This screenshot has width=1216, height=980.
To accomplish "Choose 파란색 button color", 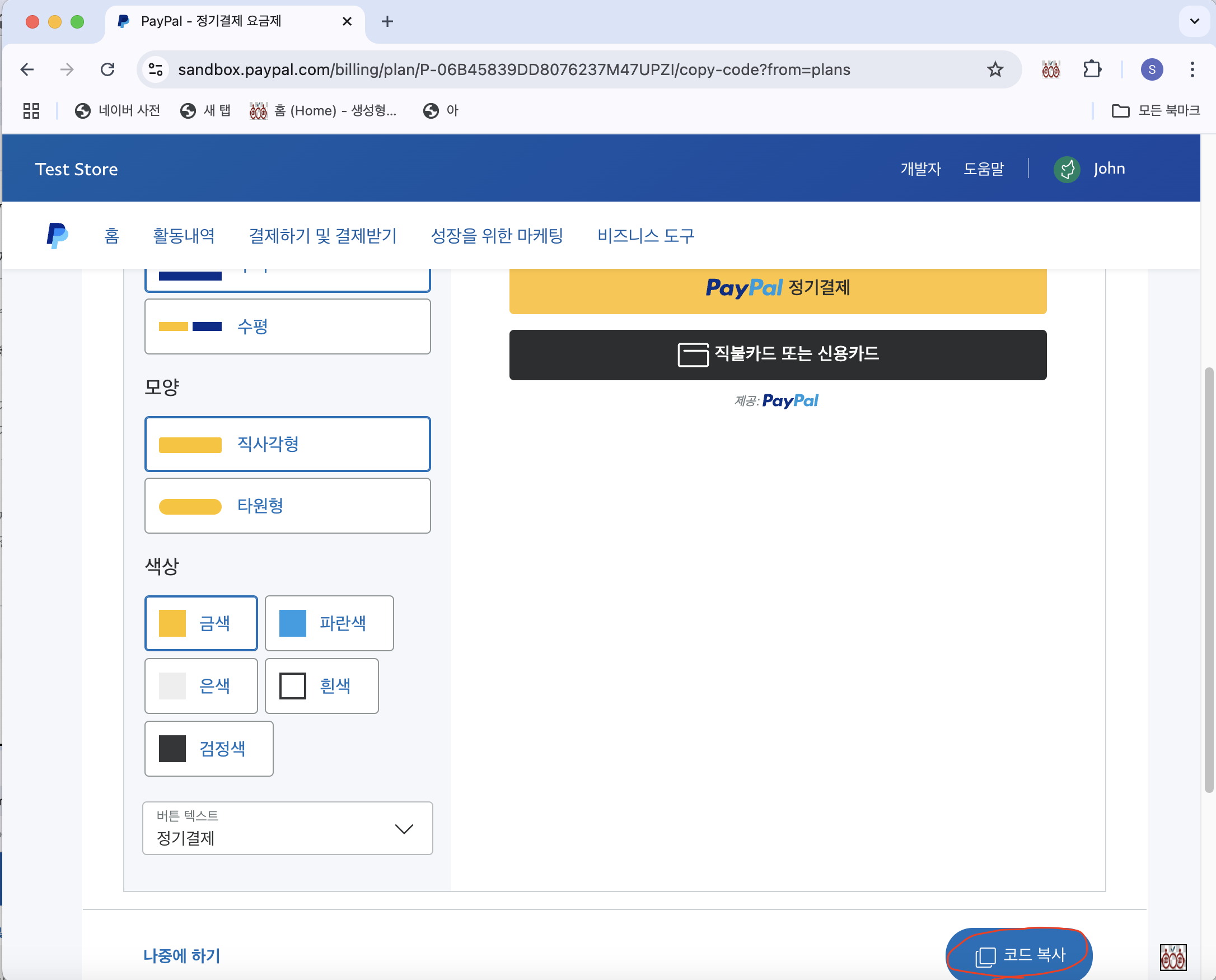I will 329,623.
